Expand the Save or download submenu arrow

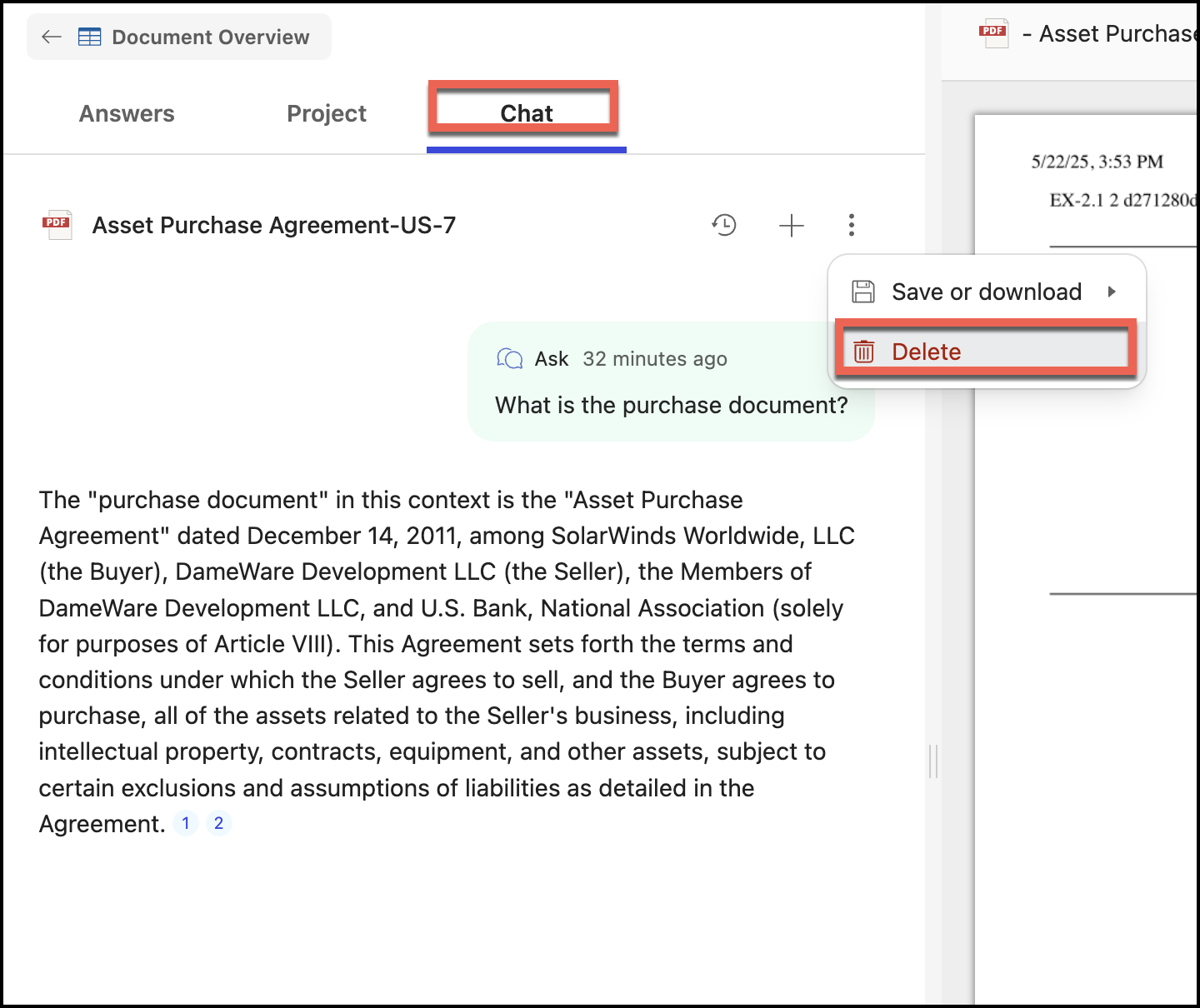[1112, 292]
